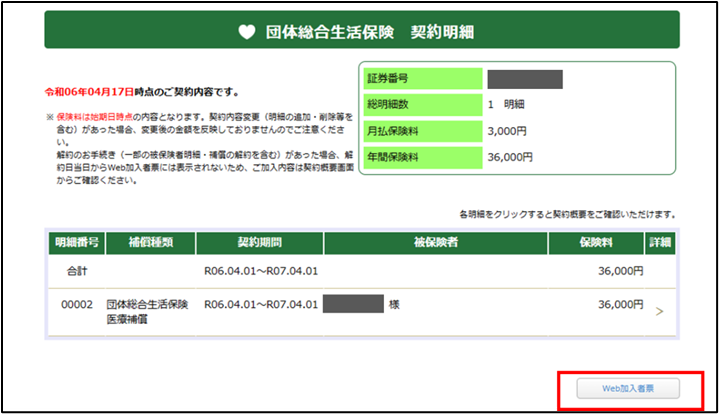Expand details with the row 00002 chevron
The height and width of the screenshot is (414, 719).
[659, 311]
